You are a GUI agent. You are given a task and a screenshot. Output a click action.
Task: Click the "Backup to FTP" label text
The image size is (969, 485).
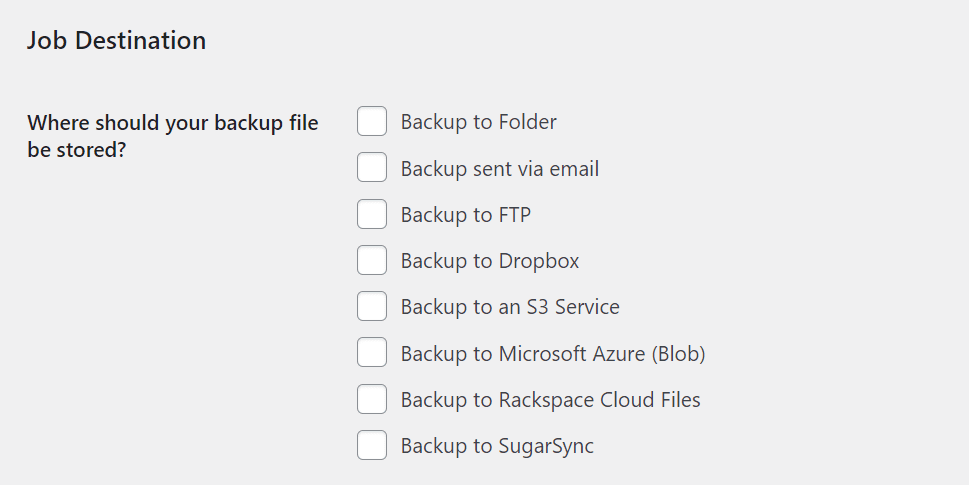tap(465, 215)
